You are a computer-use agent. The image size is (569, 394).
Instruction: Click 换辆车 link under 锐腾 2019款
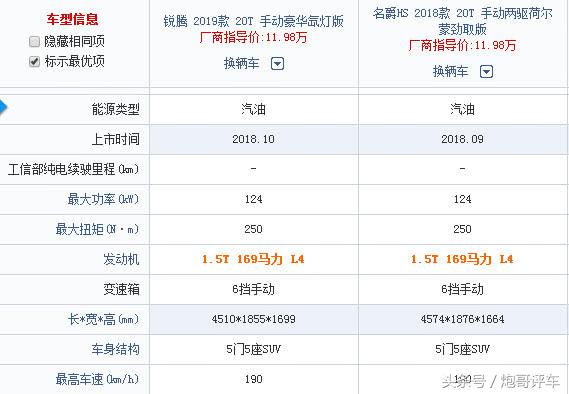241,63
